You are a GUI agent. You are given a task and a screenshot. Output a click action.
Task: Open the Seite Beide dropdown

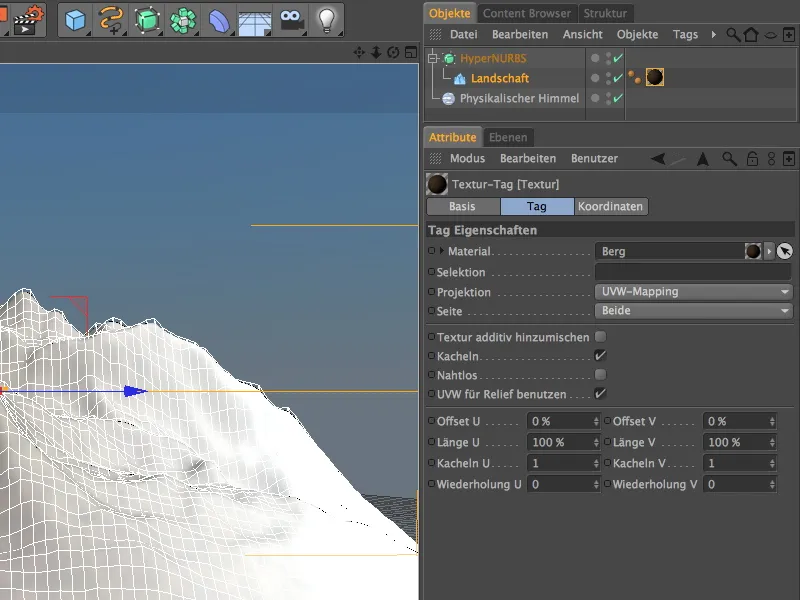(x=693, y=311)
